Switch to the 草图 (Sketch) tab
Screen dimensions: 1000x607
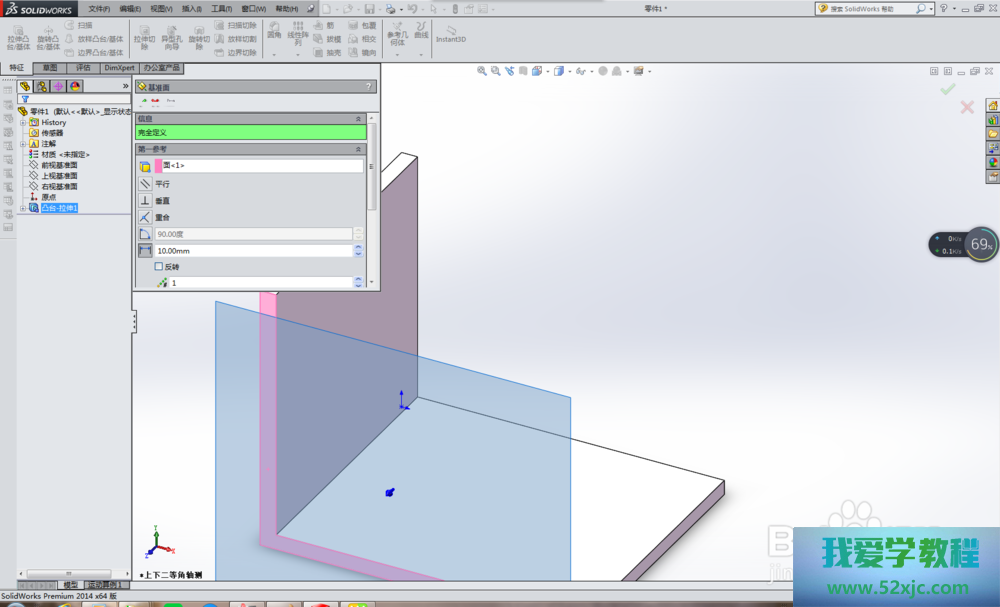click(49, 68)
